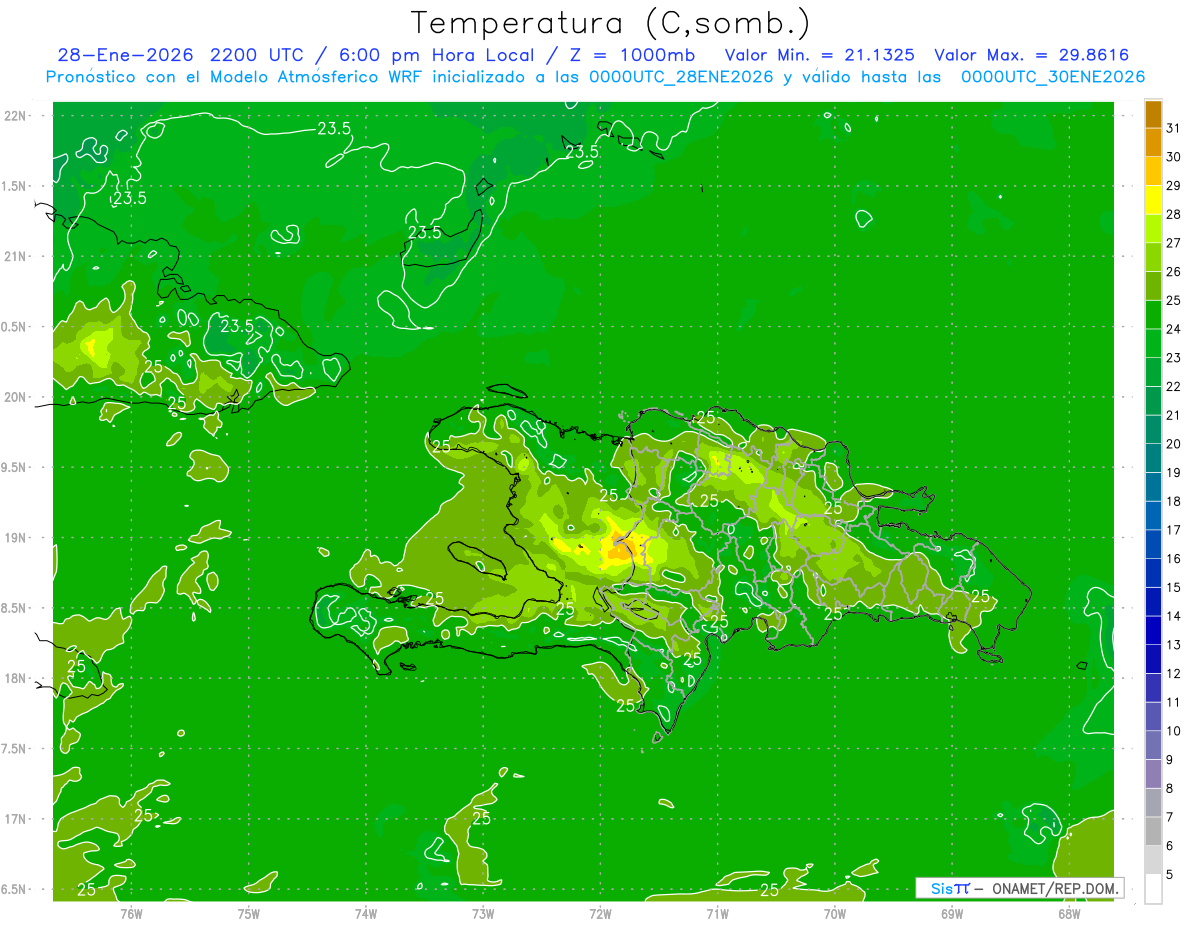Select the '0000UTC_30ENE2026' valid-until timestamp
This screenshot has width=1200, height=927.
click(x=1052, y=77)
